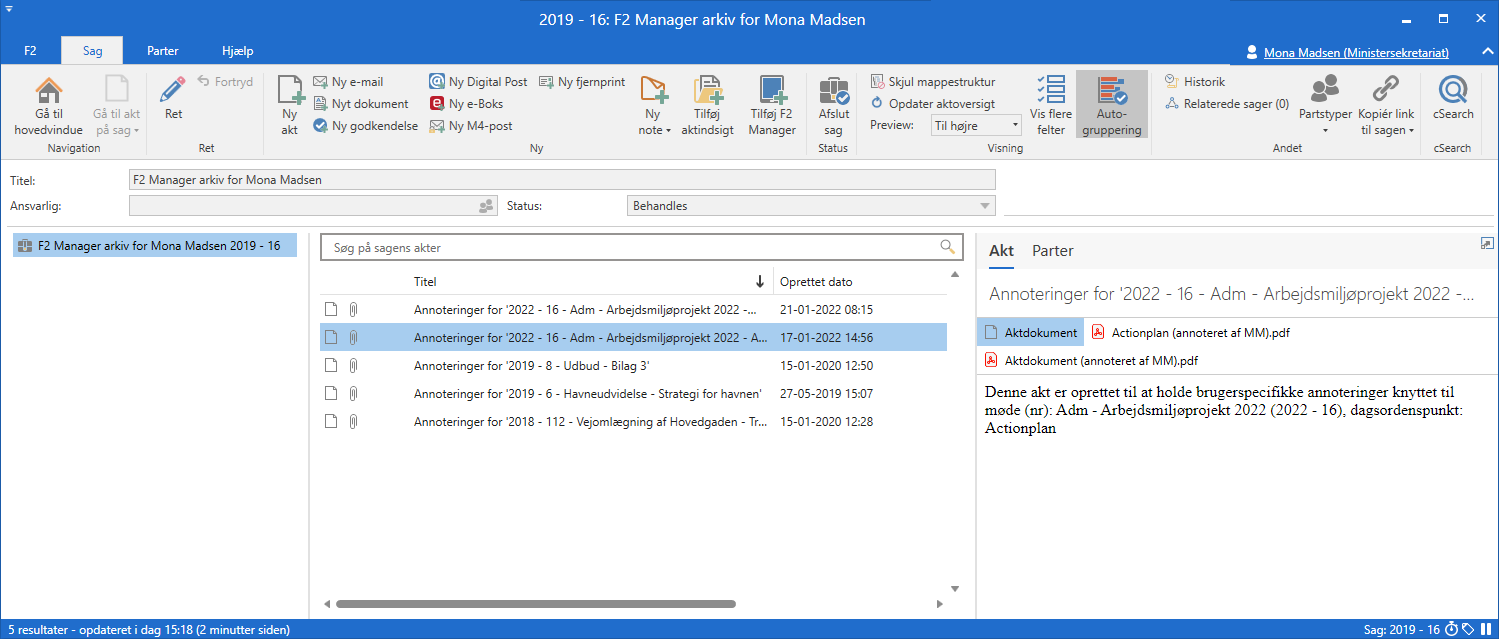The width and height of the screenshot is (1499, 639).
Task: Click Relaterede sager (0)
Action: tap(1227, 104)
